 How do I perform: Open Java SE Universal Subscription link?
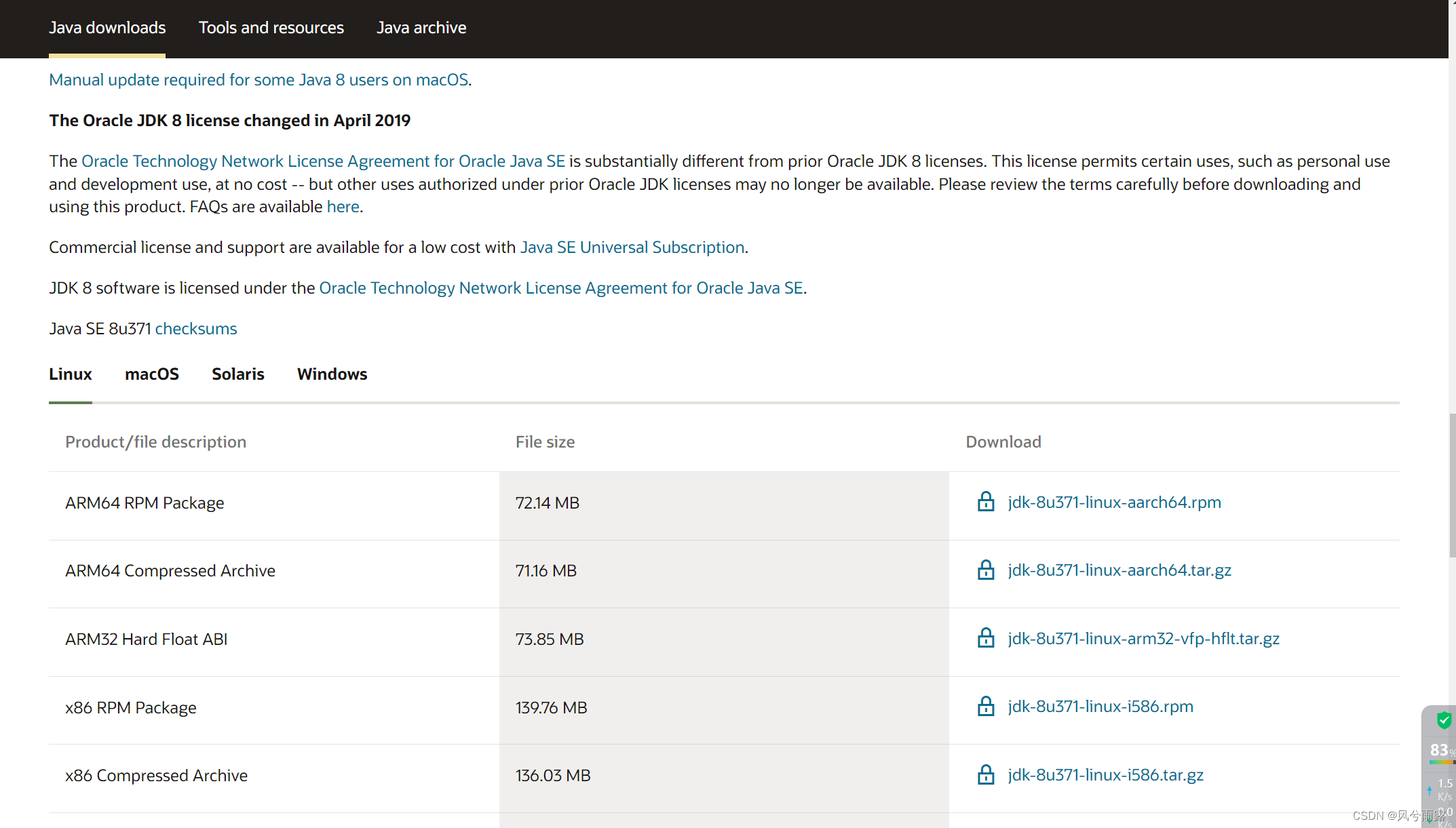coord(632,248)
